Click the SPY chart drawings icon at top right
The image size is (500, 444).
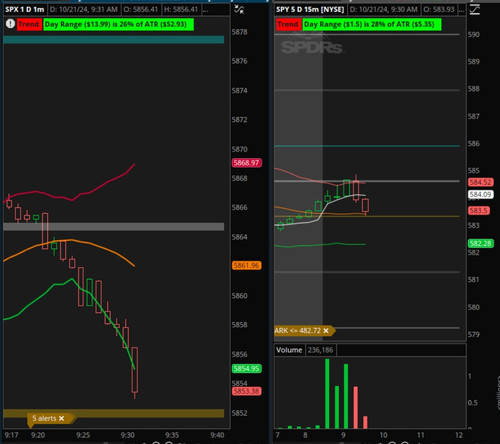point(475,9)
